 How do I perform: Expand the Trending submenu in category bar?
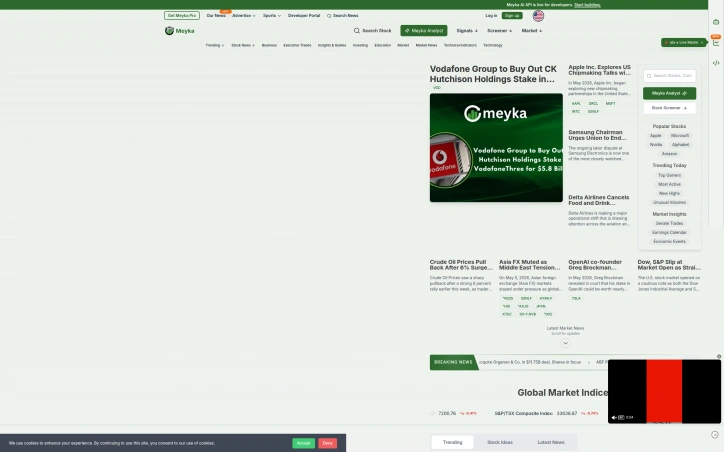(215, 45)
